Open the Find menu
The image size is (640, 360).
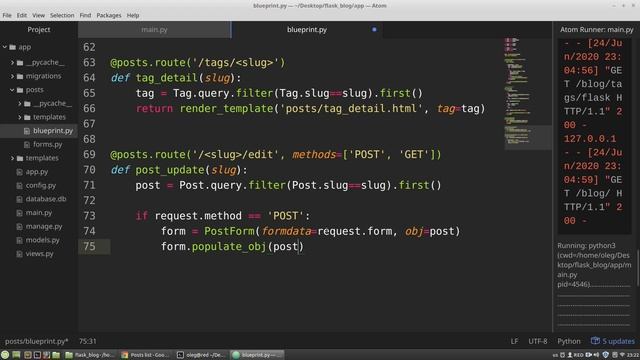pyautogui.click(x=85, y=15)
